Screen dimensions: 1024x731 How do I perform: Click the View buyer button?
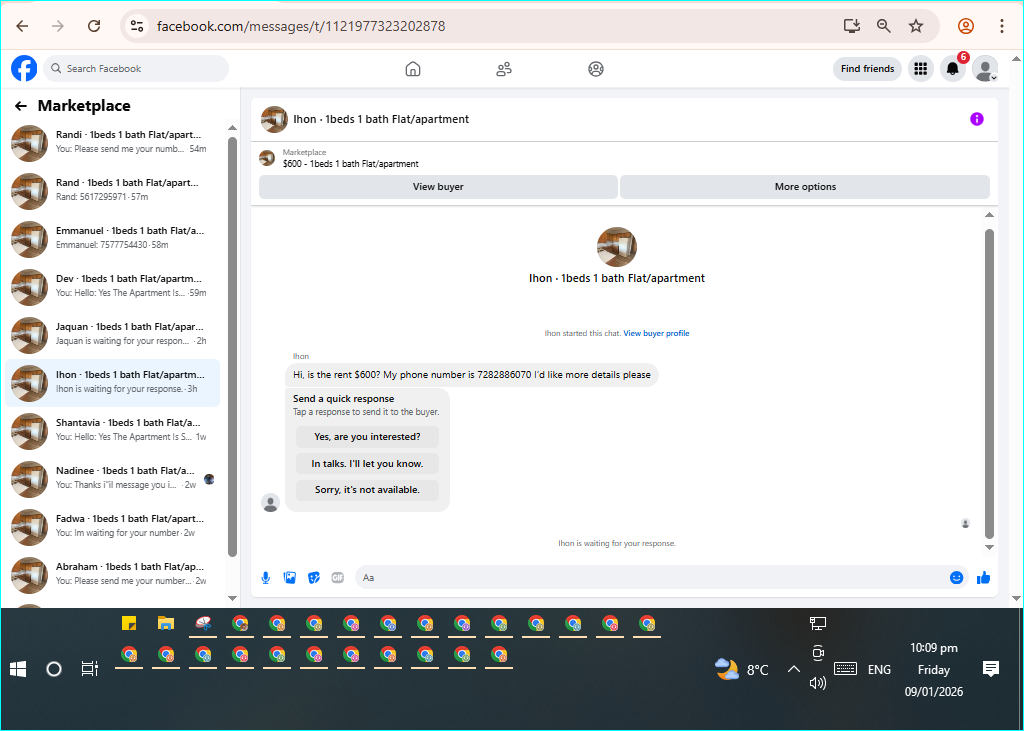(438, 187)
